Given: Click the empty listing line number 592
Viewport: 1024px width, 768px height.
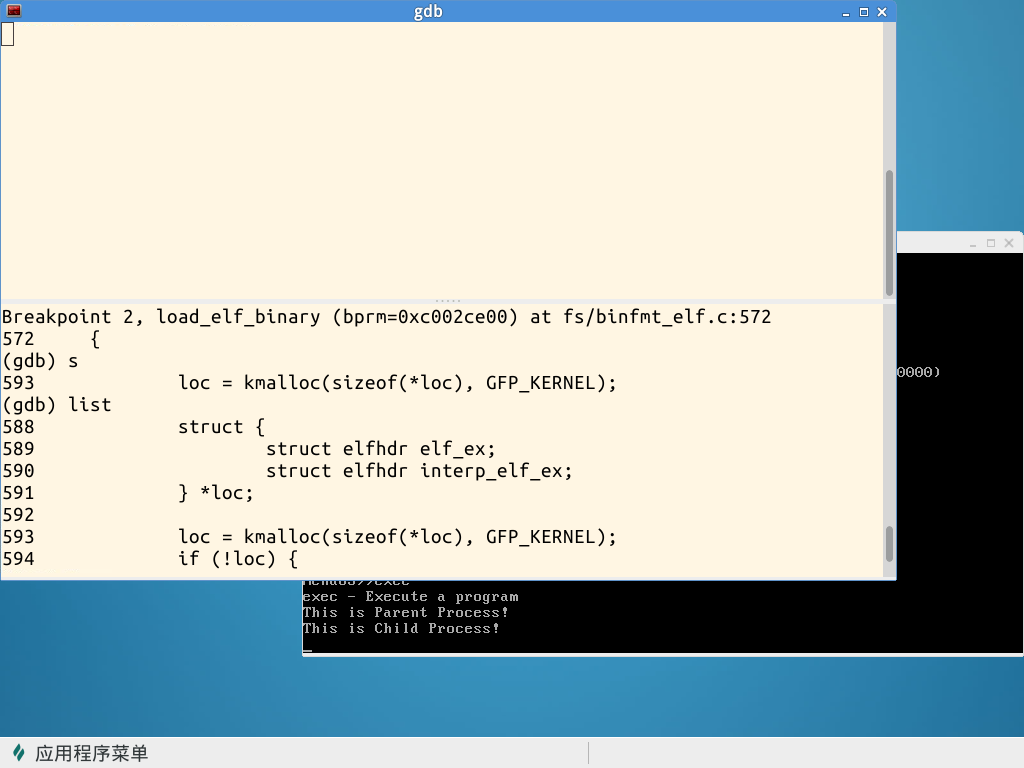Looking at the screenshot, I should coord(18,515).
